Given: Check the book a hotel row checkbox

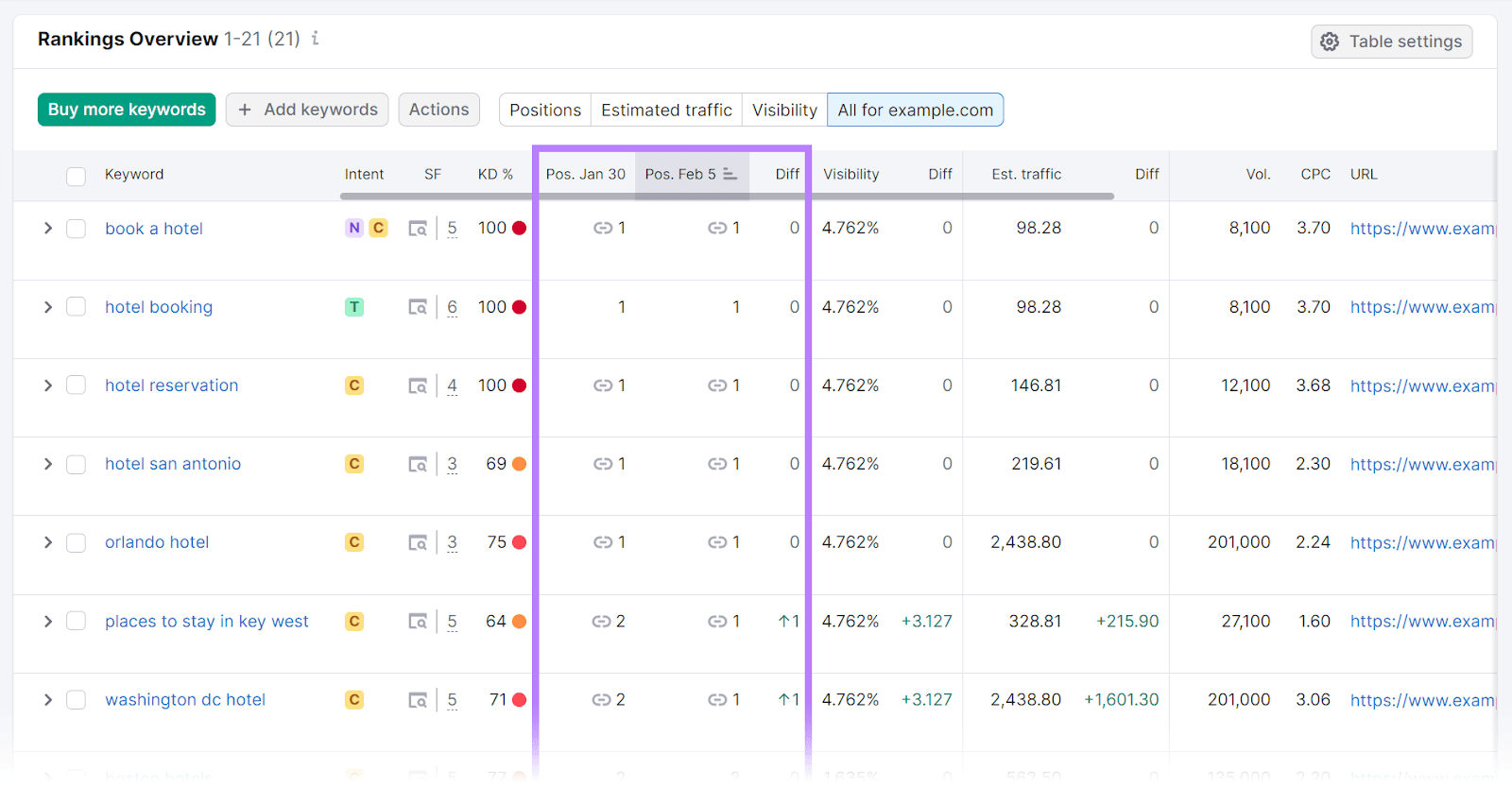Looking at the screenshot, I should pos(77,229).
